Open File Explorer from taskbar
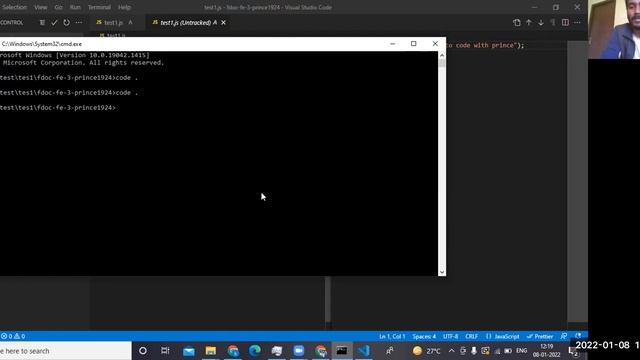This screenshot has width=640, height=360. coord(211,351)
